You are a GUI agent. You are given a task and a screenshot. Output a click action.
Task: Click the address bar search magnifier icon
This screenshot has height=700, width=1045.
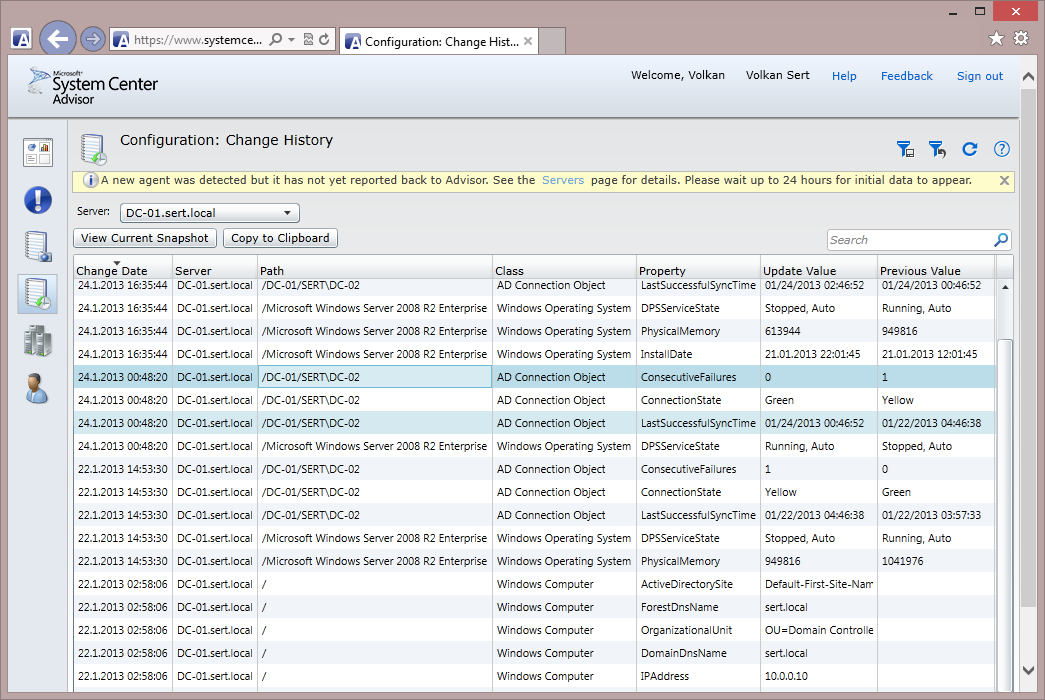pos(275,39)
